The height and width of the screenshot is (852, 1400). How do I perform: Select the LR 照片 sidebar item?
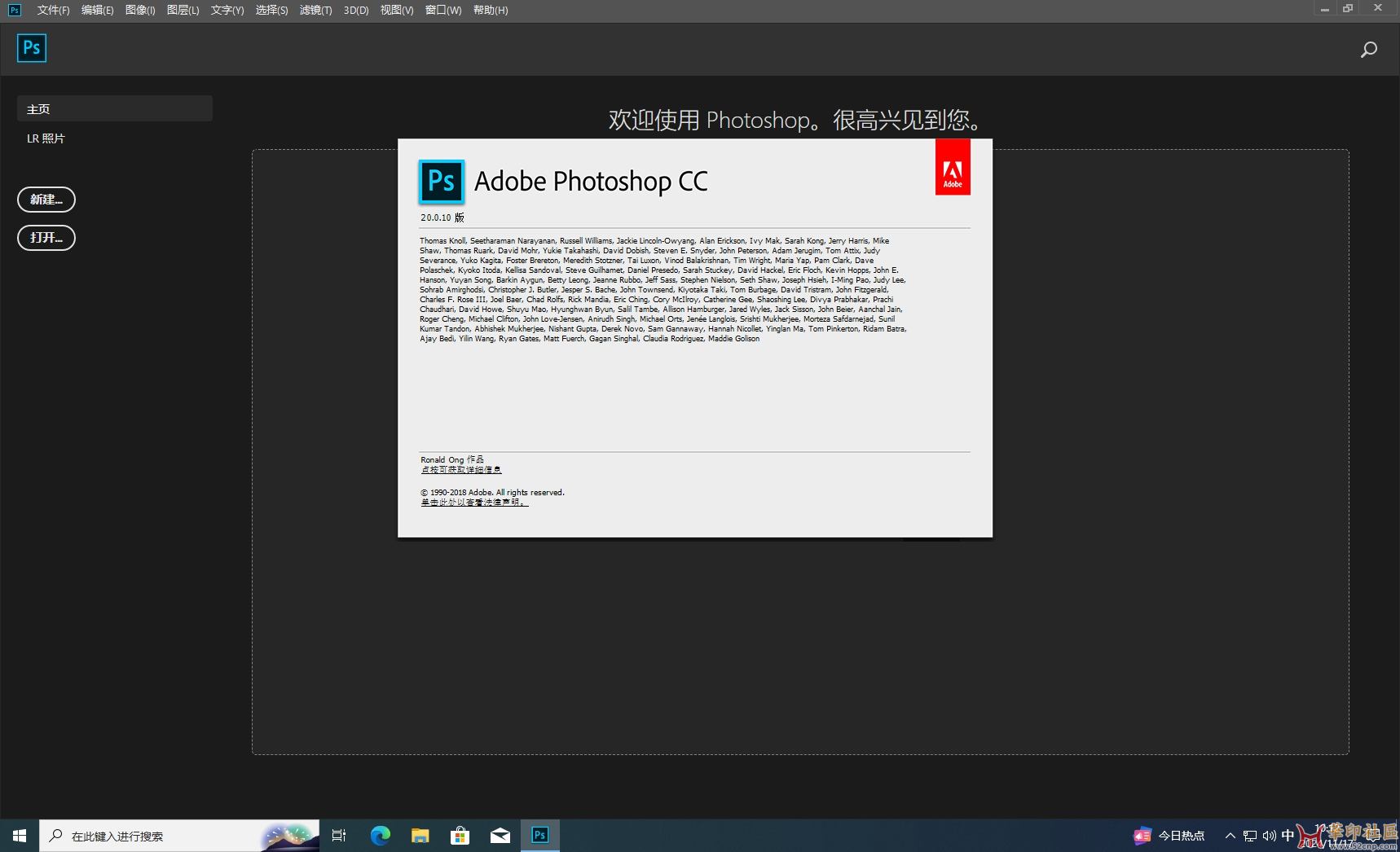click(46, 138)
